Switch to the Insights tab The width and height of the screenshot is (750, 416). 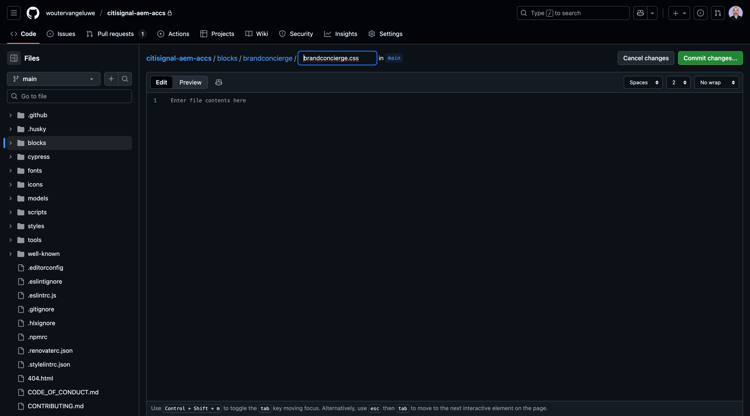341,34
